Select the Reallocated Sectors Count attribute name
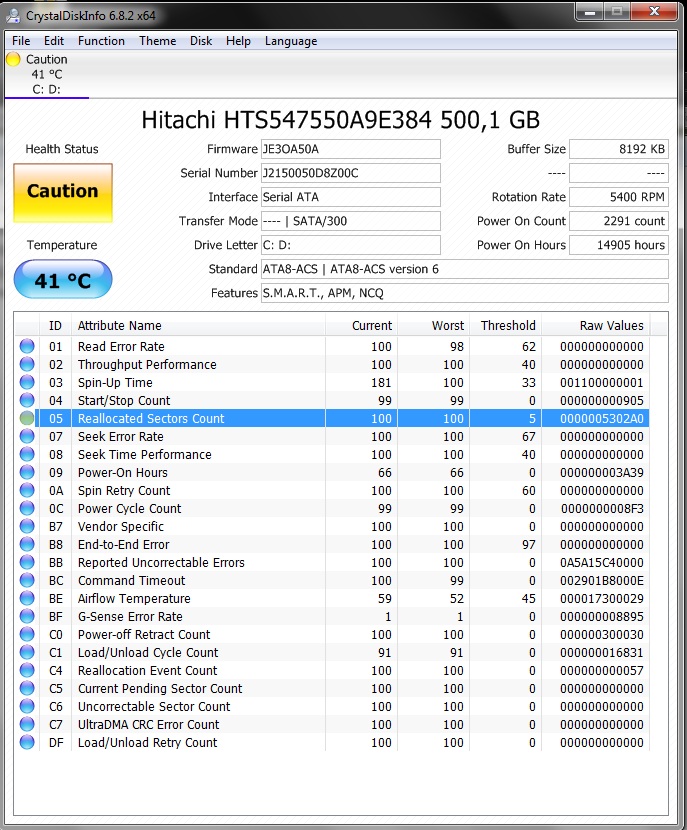 tap(151, 419)
